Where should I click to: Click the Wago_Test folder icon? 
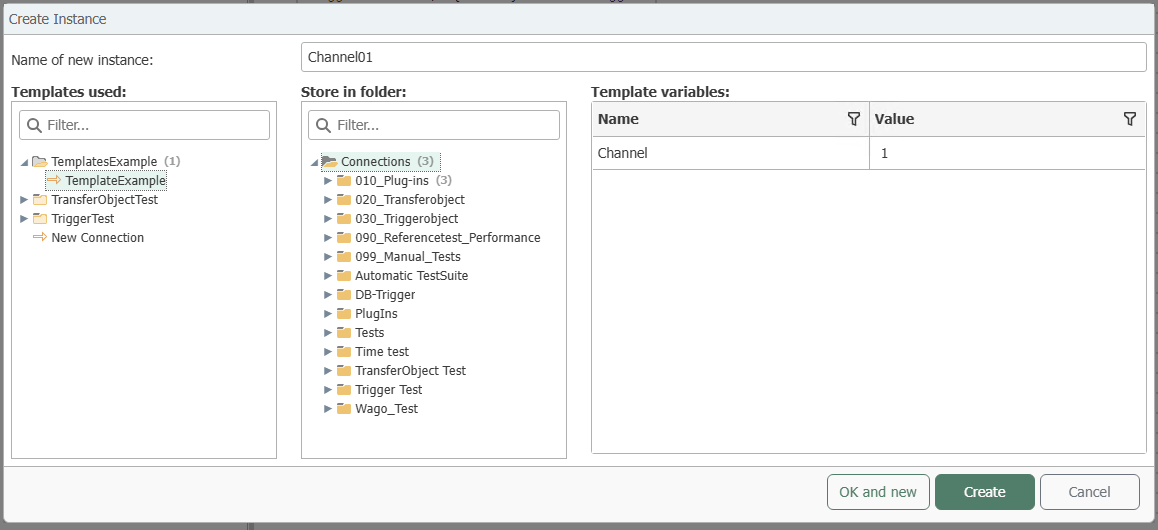pyautogui.click(x=343, y=408)
